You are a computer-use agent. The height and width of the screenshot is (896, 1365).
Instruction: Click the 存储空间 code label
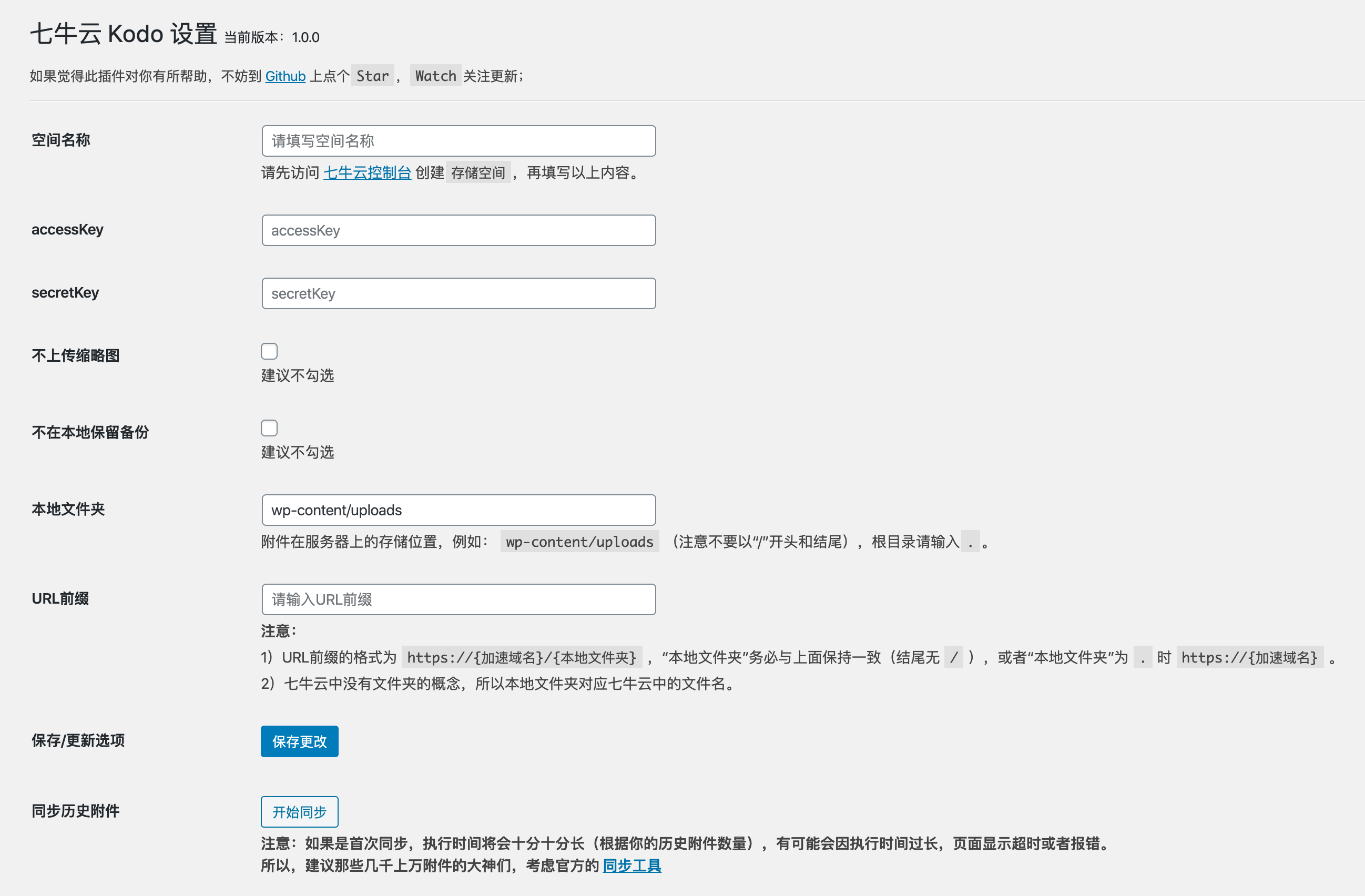point(478,172)
